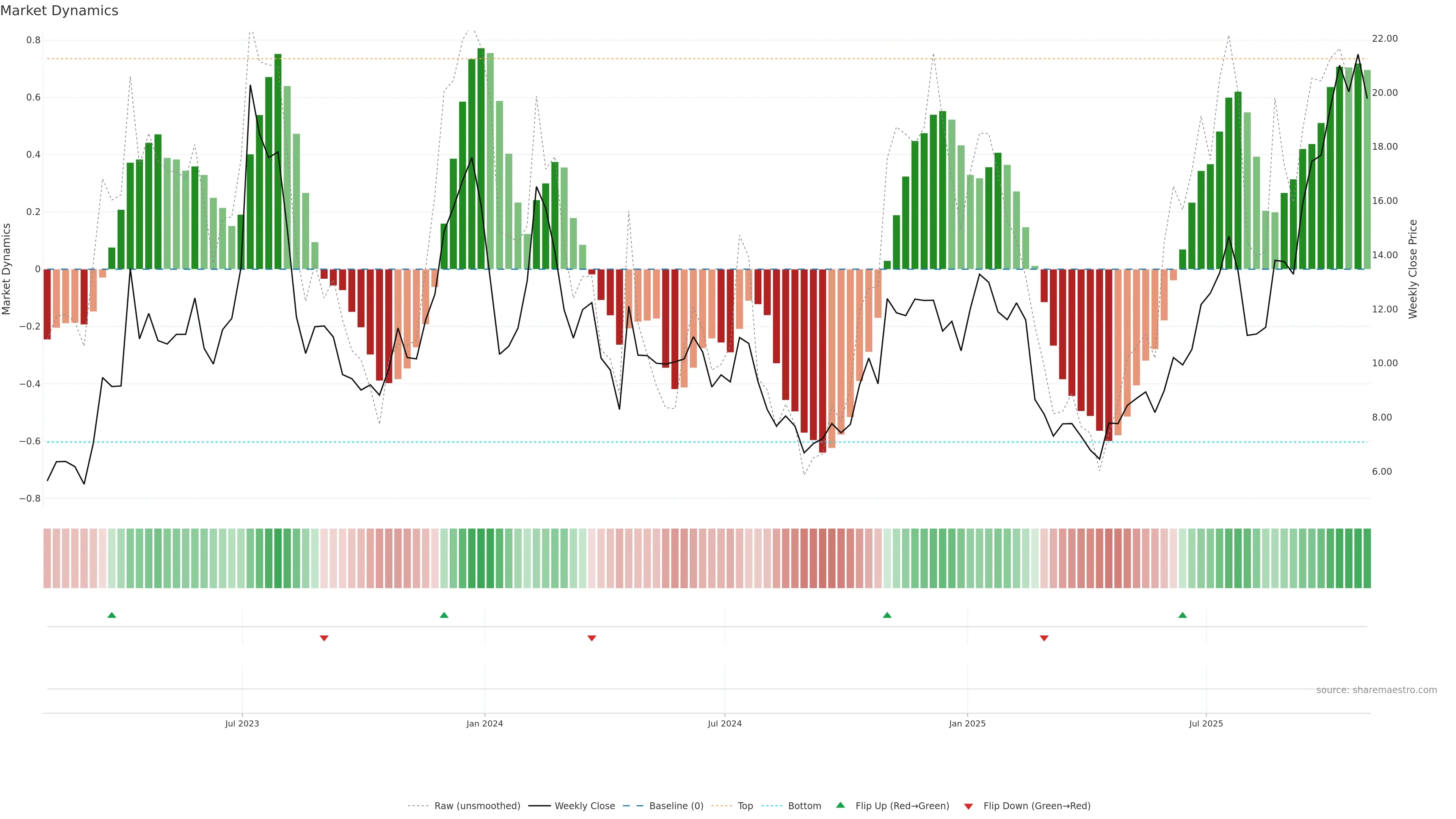Toggle the Top threshold legend item

745,806
